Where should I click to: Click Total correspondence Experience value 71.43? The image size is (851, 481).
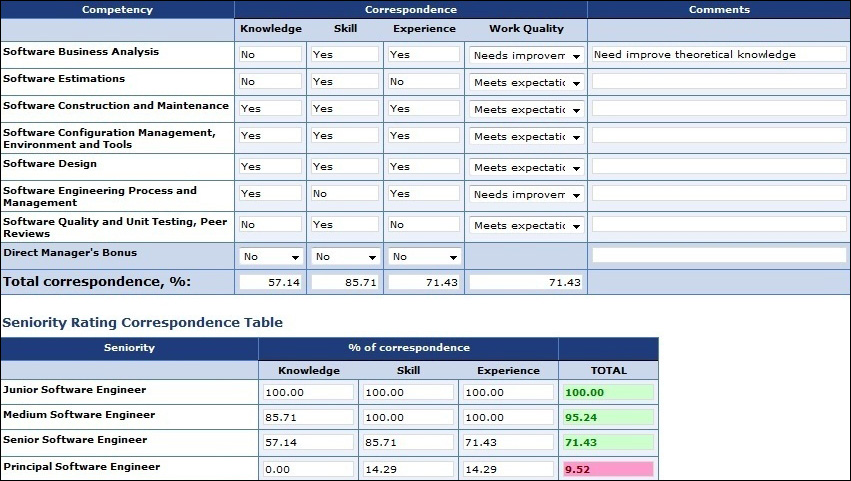click(x=424, y=282)
